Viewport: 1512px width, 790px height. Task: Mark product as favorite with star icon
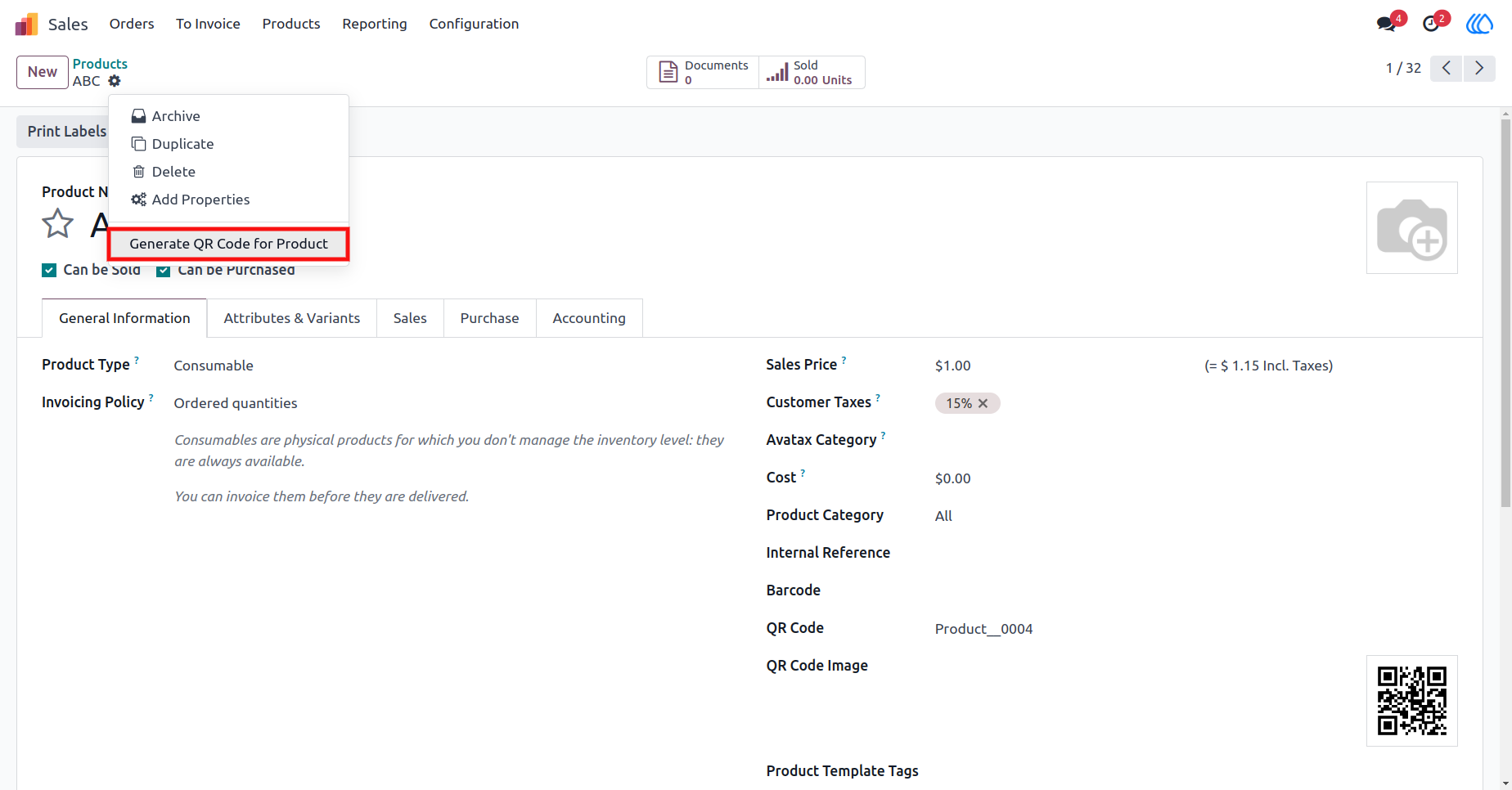pyautogui.click(x=58, y=223)
